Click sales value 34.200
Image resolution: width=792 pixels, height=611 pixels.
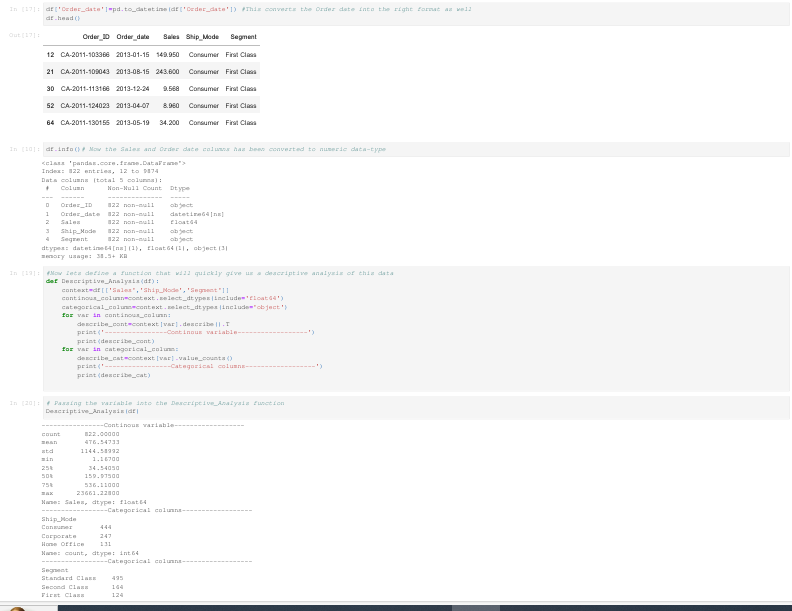[169, 123]
